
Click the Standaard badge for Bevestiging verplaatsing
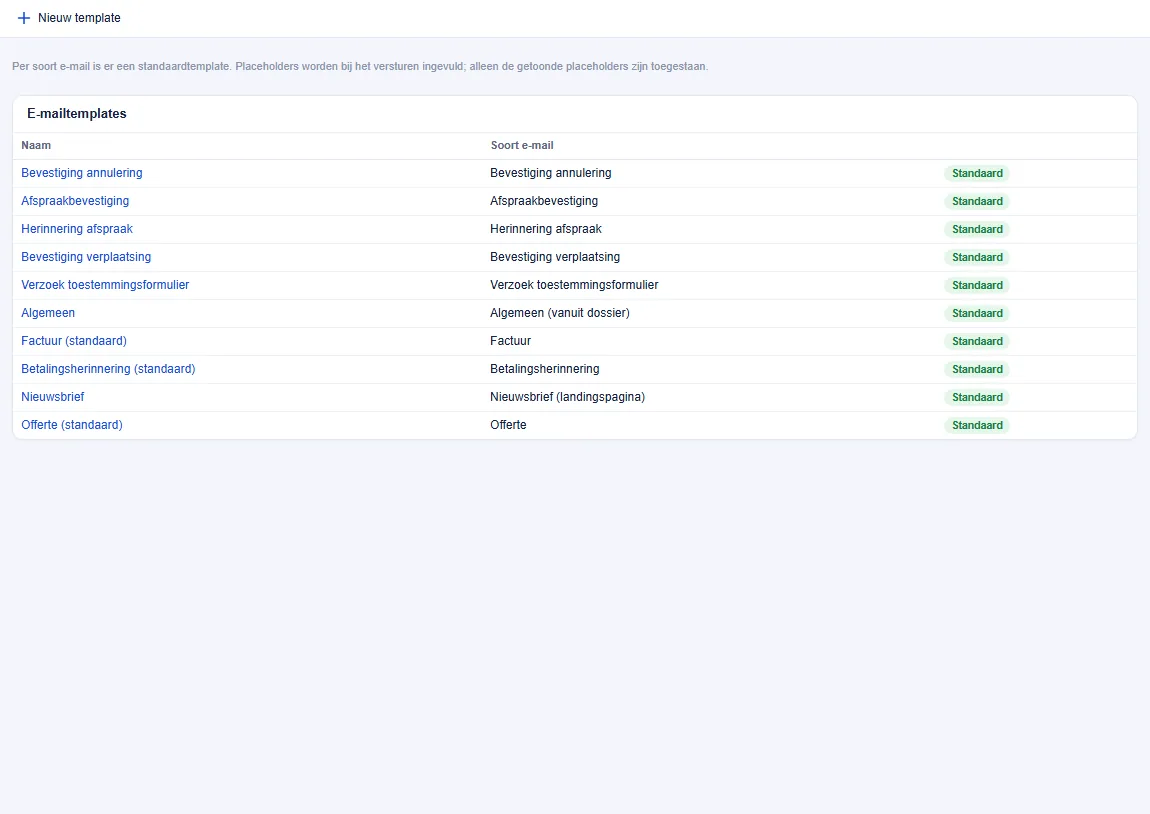click(977, 257)
